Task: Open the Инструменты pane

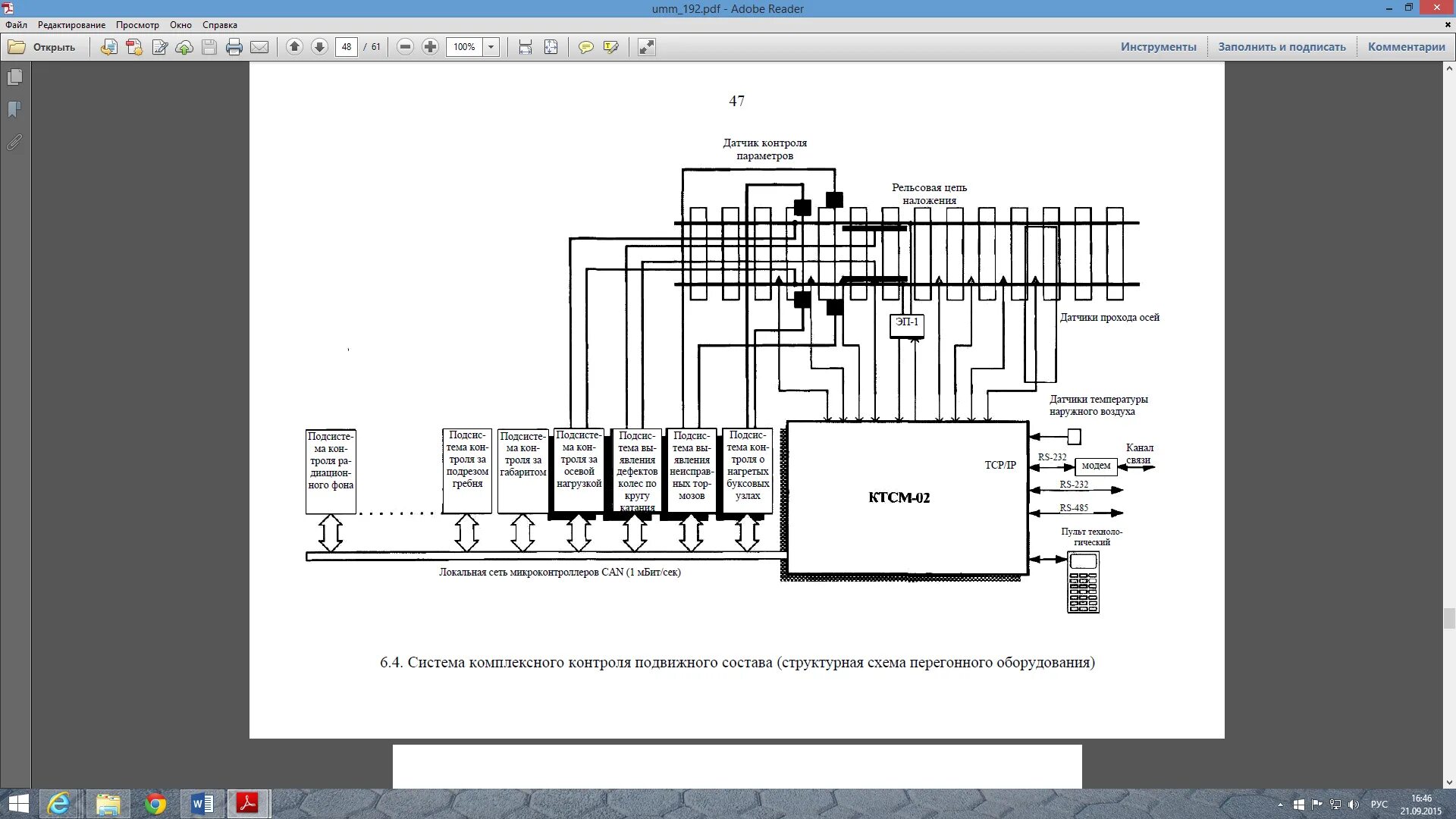Action: click(1158, 47)
